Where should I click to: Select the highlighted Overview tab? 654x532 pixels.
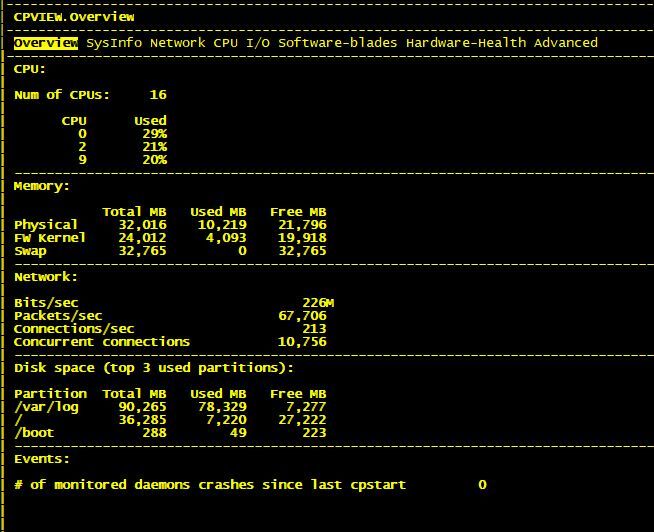coord(45,43)
